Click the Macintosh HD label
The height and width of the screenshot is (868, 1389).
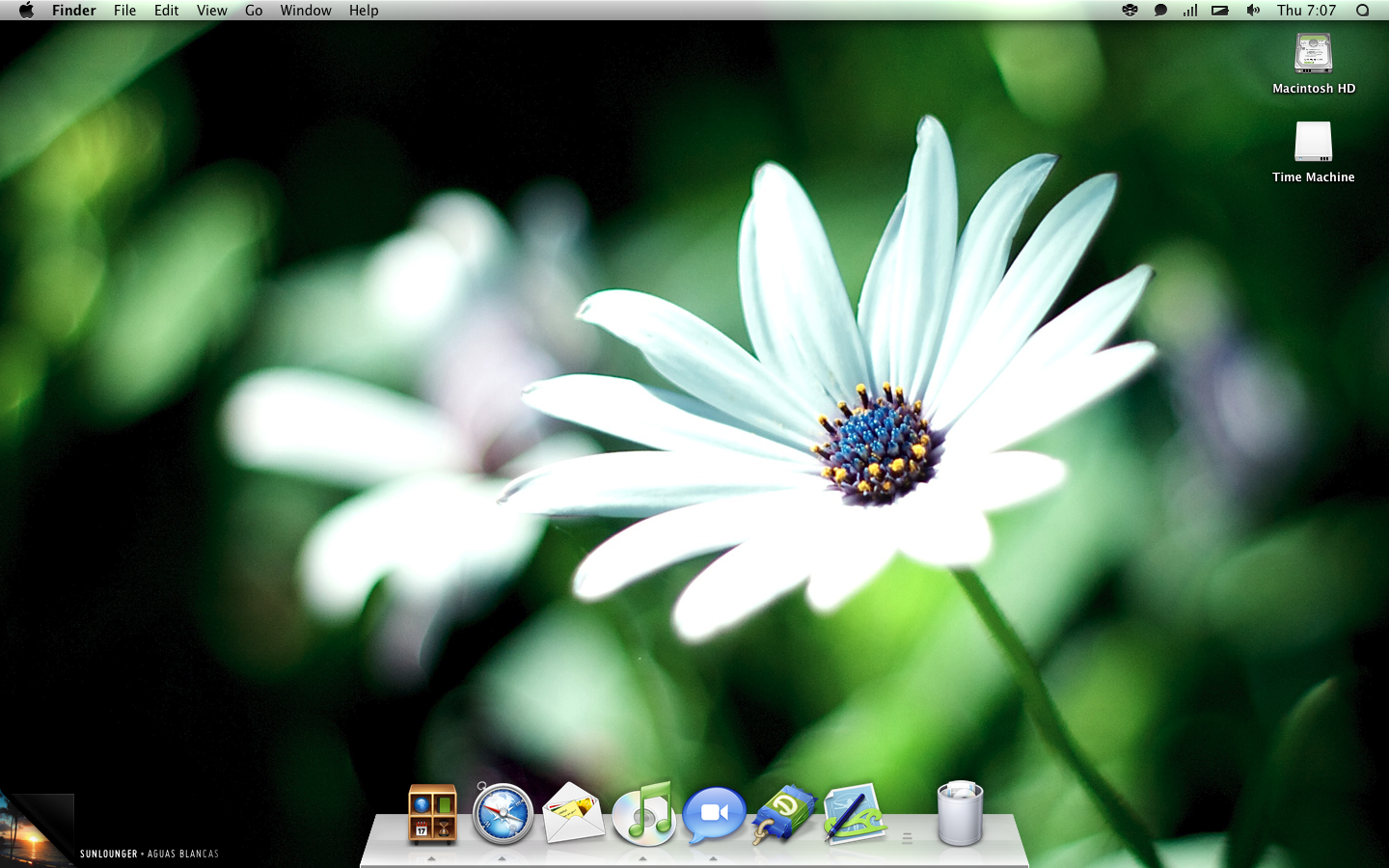tap(1314, 89)
